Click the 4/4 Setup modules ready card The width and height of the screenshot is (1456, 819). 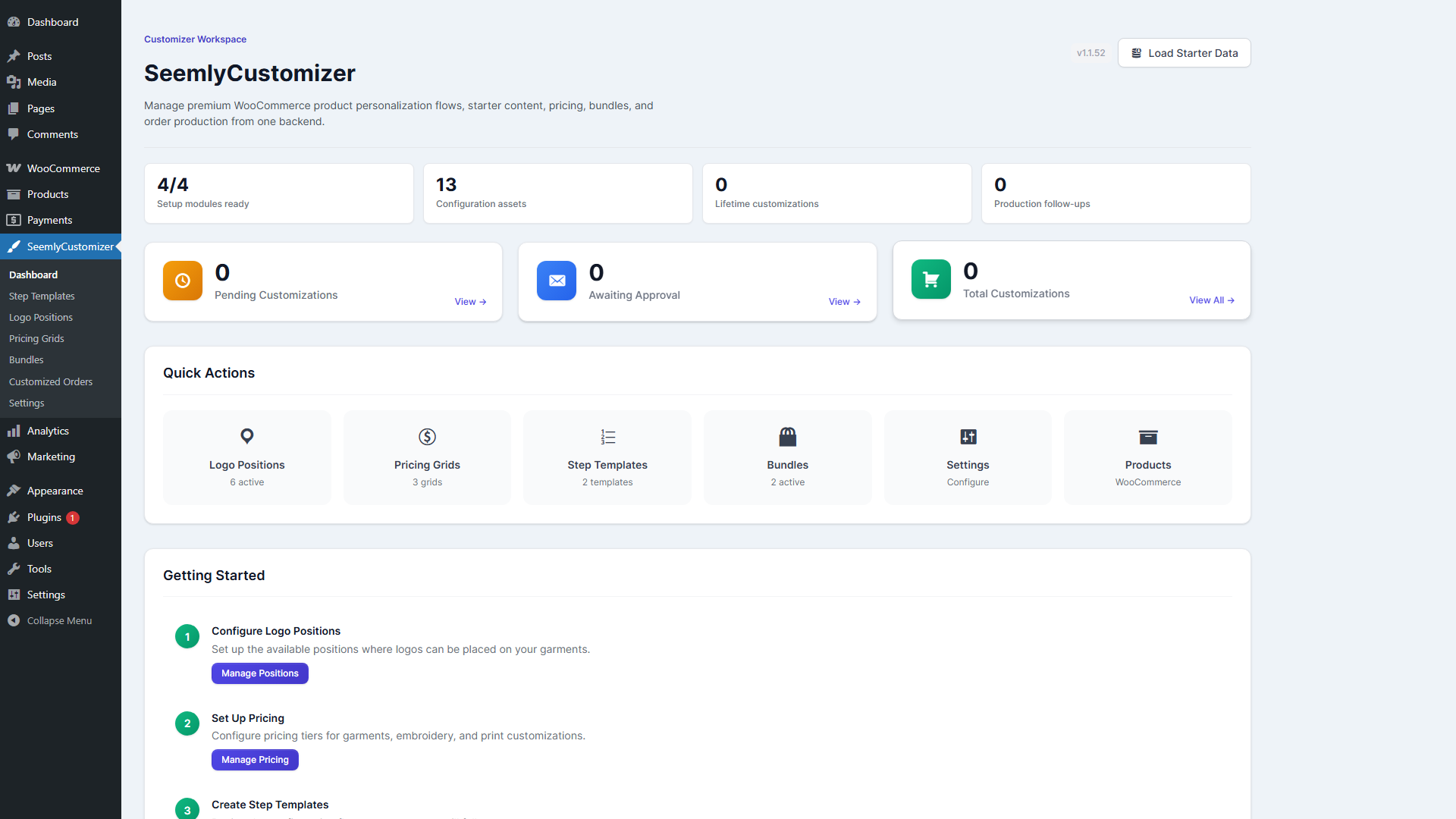click(279, 193)
